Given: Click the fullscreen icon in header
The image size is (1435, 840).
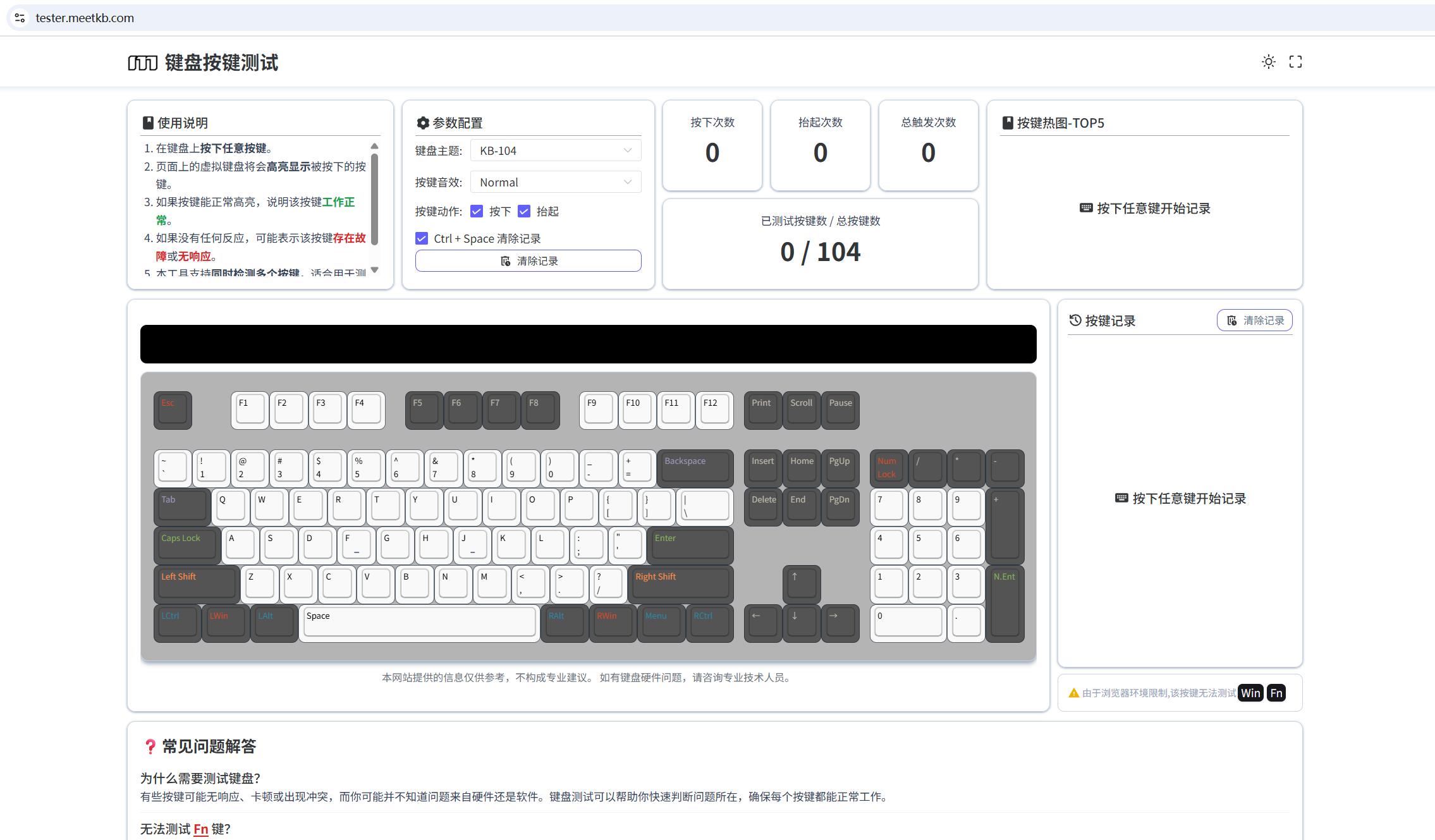Looking at the screenshot, I should (1295, 62).
